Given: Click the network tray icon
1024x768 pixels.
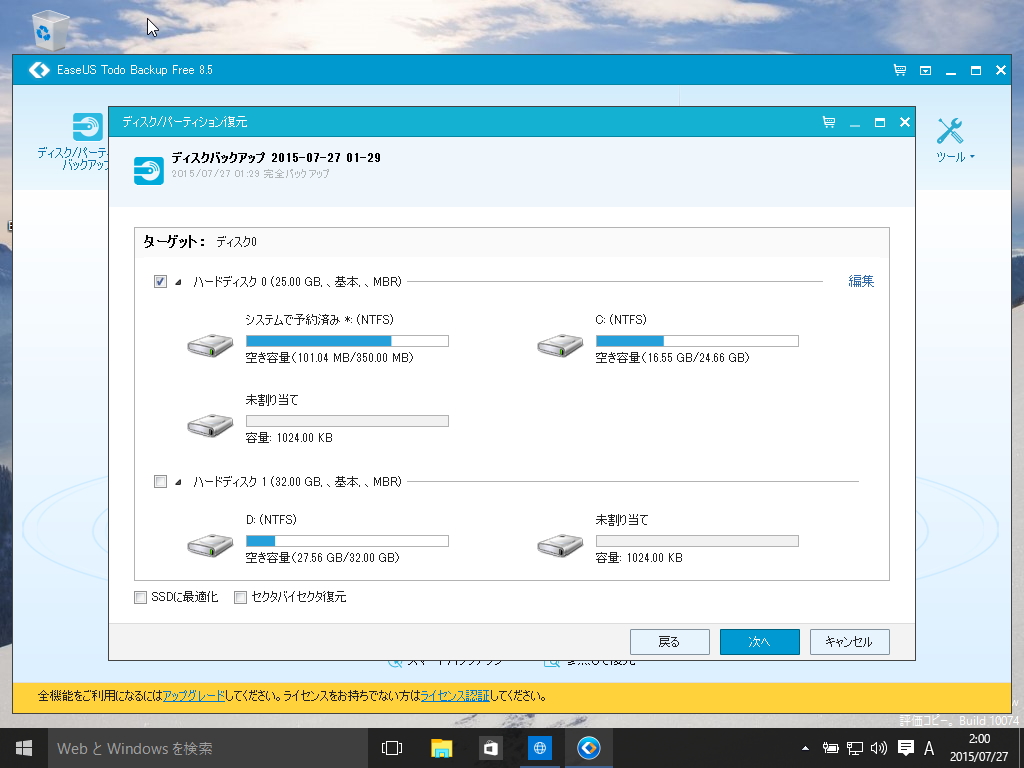Looking at the screenshot, I should (x=854, y=748).
